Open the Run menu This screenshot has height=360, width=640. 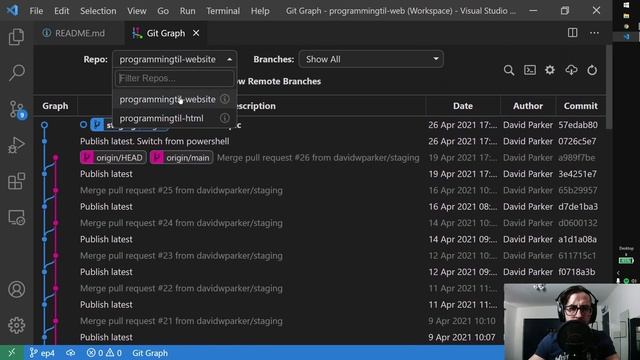187,11
